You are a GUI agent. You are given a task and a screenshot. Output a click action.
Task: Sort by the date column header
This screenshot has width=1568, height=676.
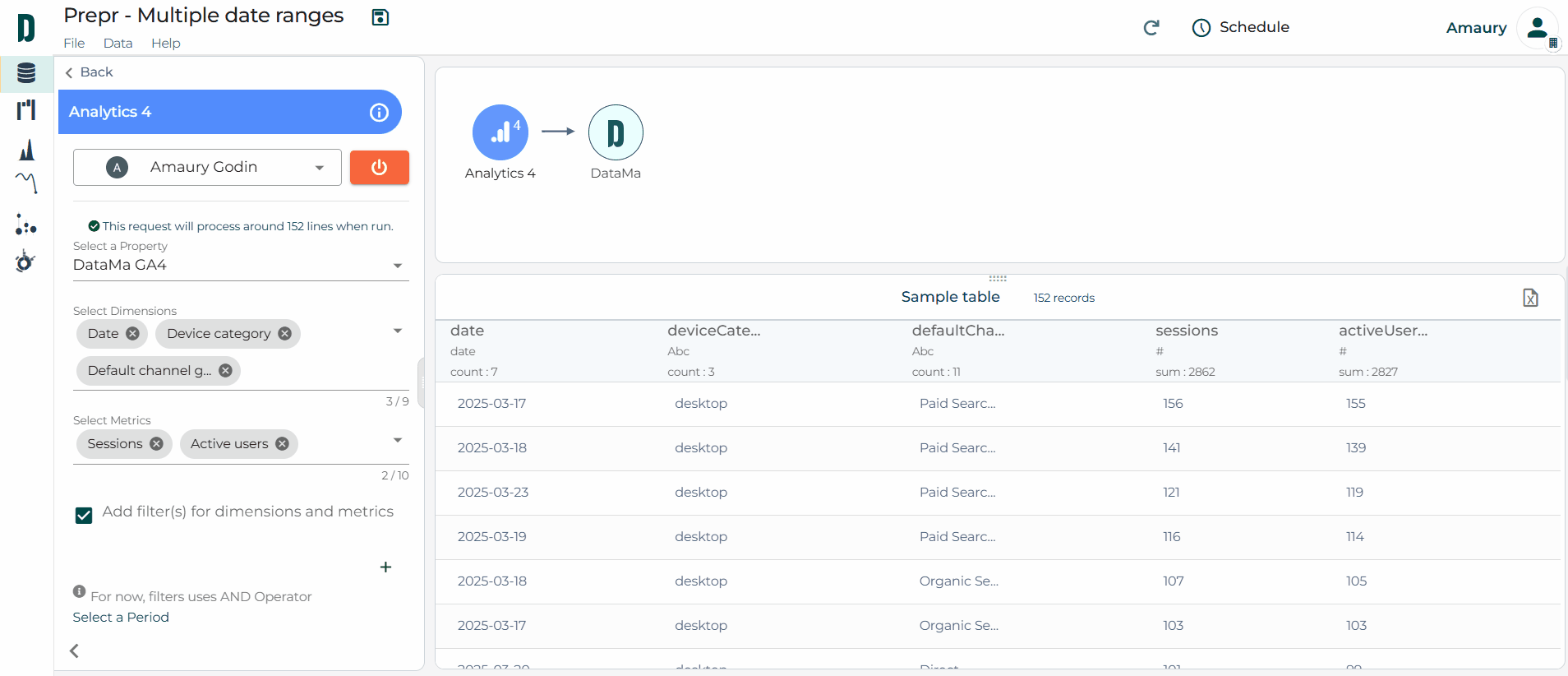point(467,331)
